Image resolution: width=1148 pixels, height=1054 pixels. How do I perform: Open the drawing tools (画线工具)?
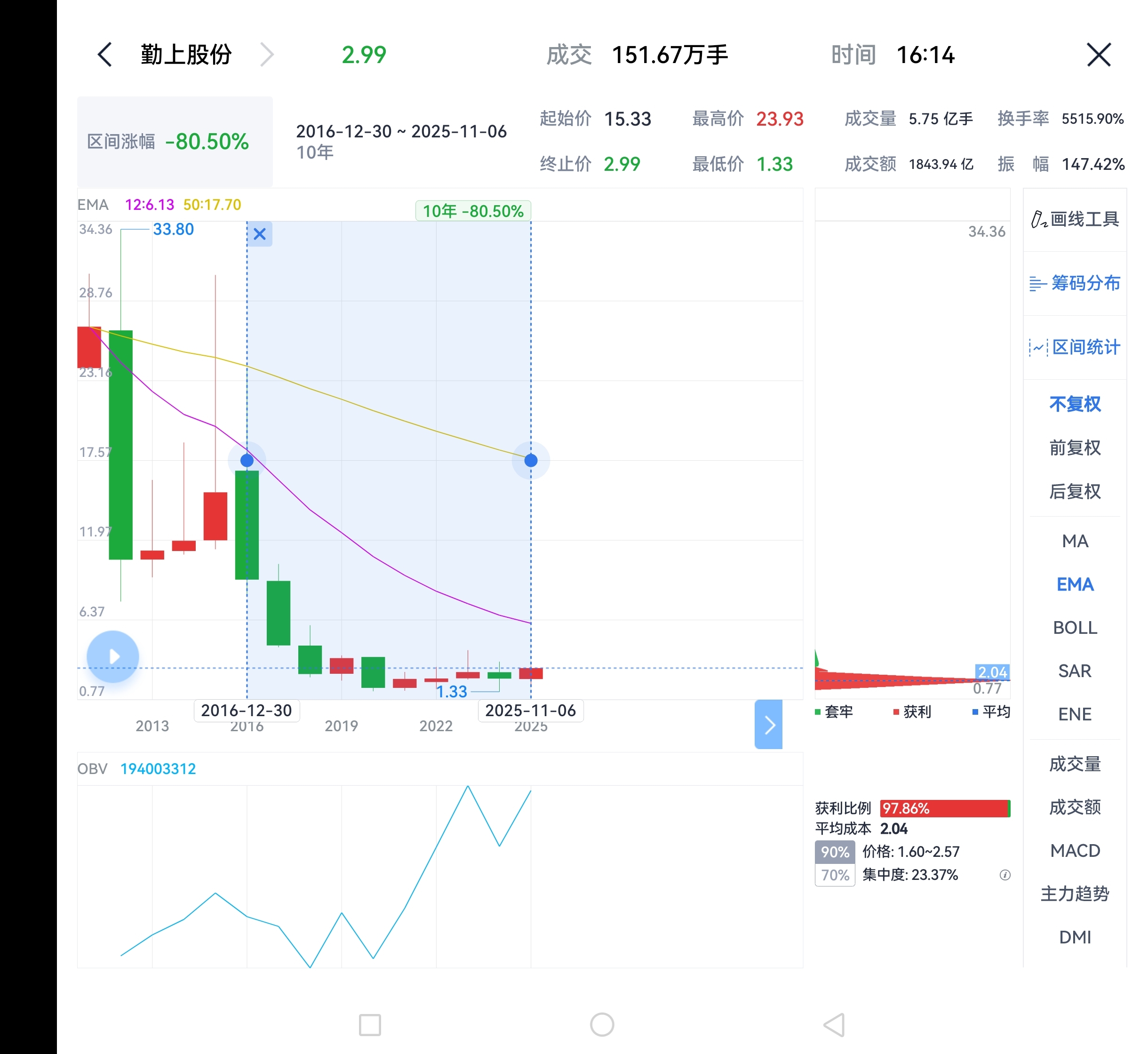tap(1075, 219)
